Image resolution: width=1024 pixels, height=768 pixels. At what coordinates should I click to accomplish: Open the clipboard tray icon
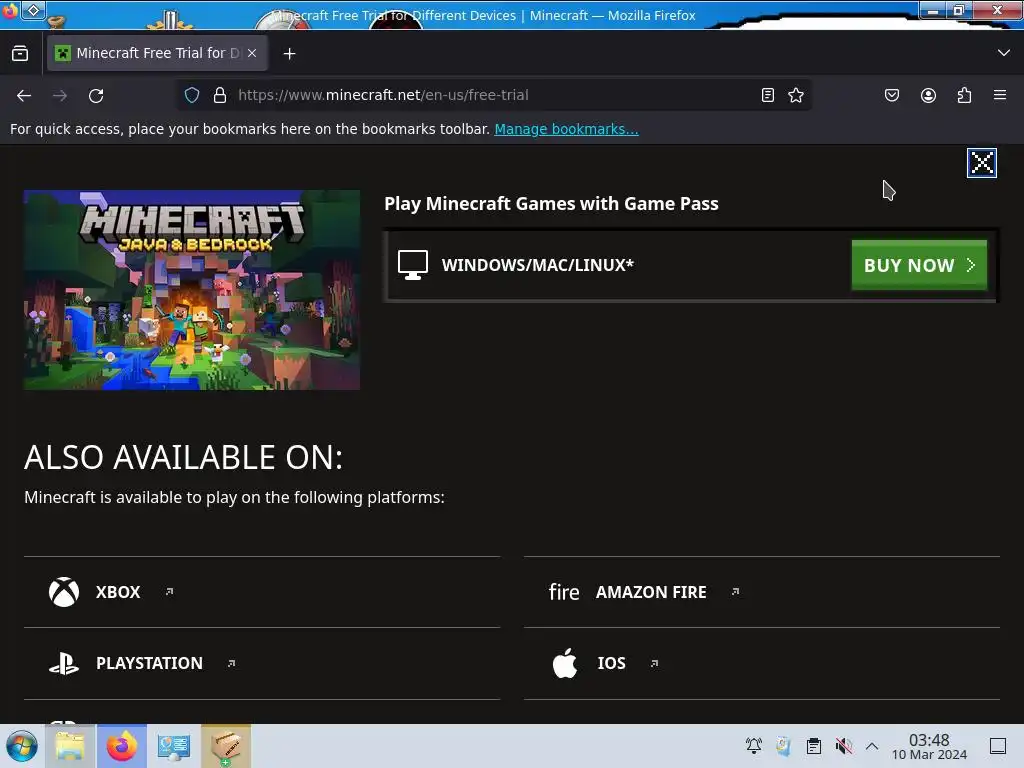click(814, 746)
